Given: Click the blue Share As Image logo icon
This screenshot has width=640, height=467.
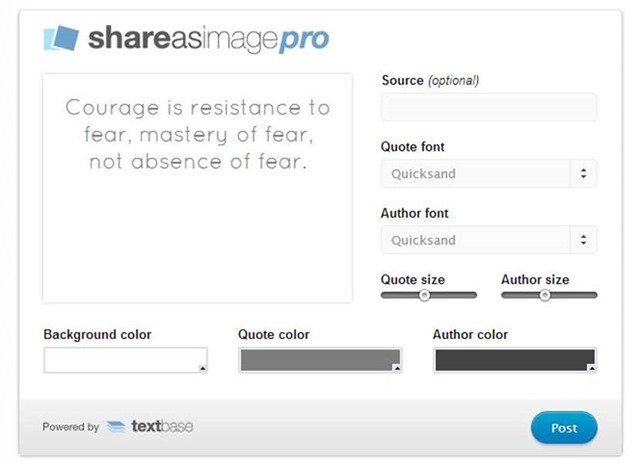Looking at the screenshot, I should point(62,38).
